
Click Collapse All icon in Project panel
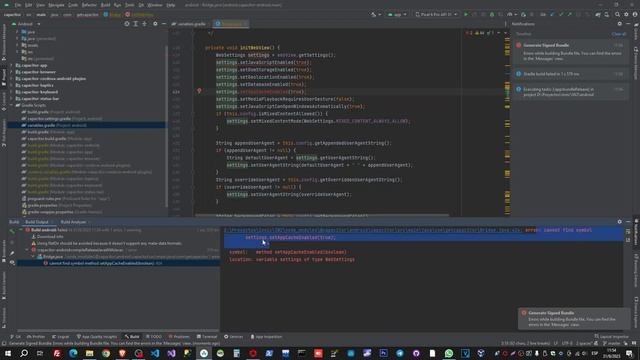coord(144,24)
